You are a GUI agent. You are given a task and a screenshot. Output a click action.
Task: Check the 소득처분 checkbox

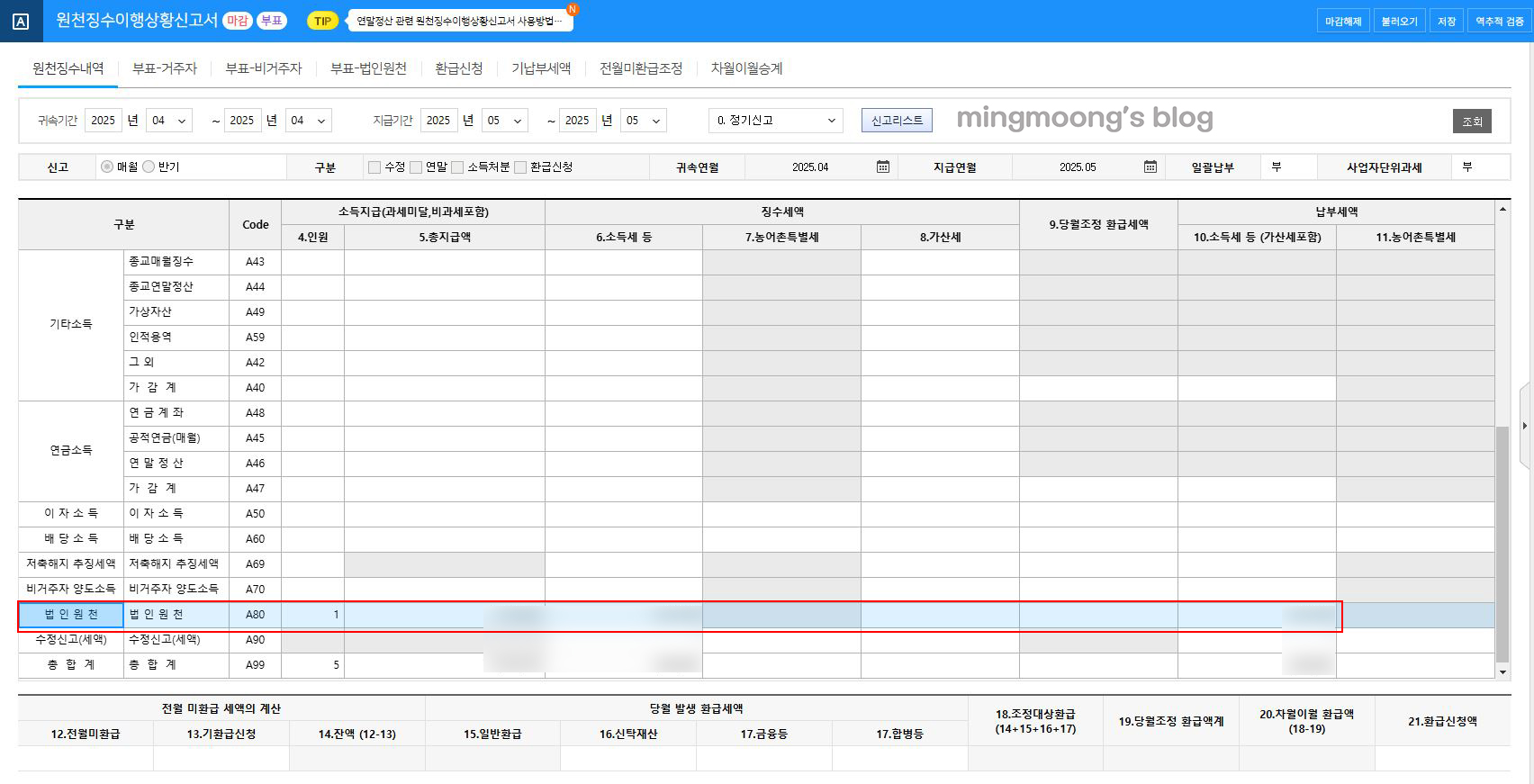[457, 167]
